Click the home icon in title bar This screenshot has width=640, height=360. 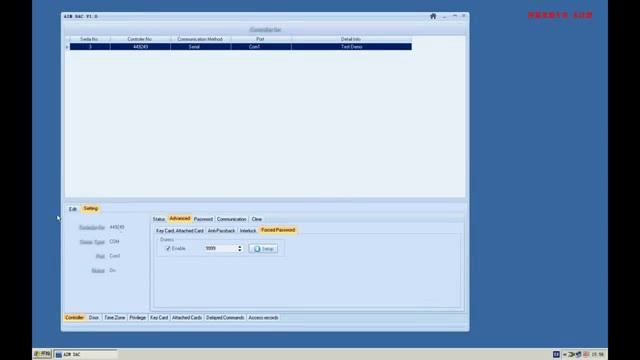[x=433, y=16]
